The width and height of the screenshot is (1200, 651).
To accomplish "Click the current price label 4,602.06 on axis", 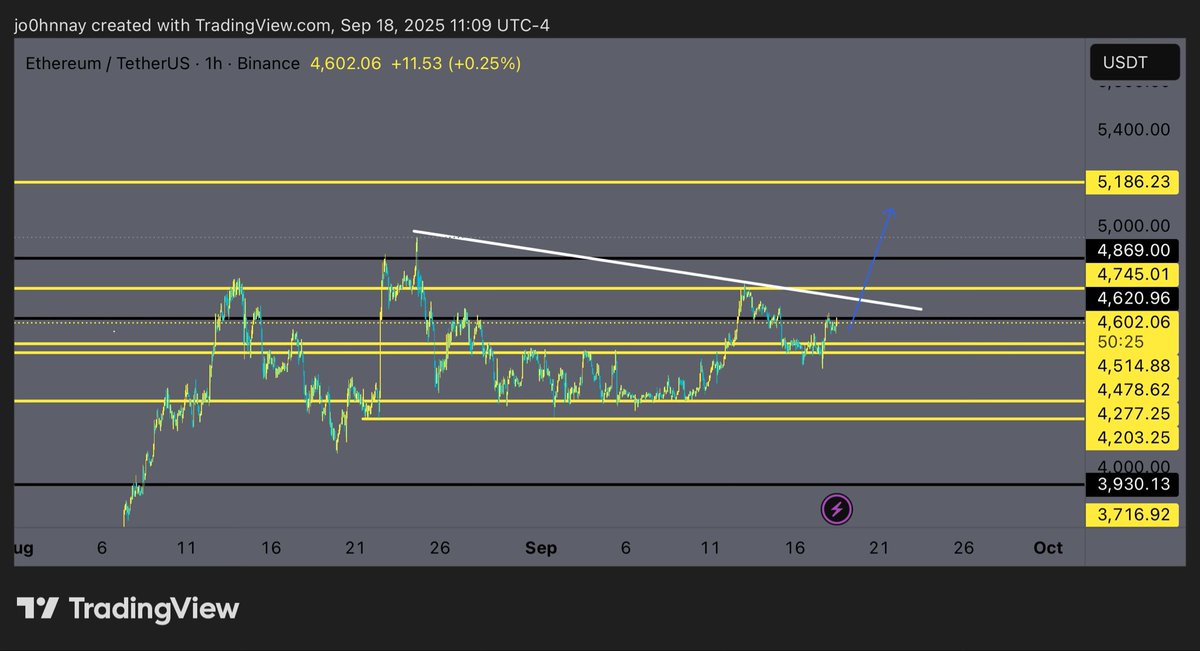I will (x=1133, y=322).
